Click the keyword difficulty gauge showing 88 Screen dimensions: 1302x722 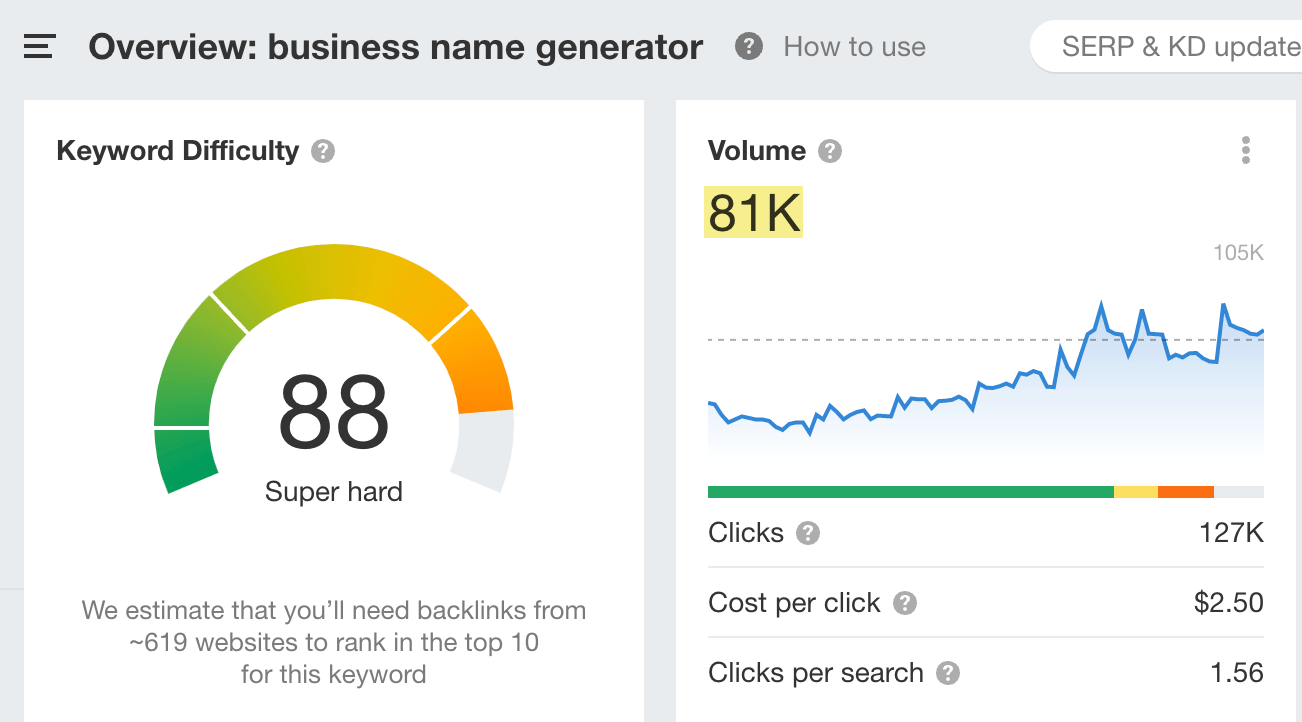pyautogui.click(x=333, y=413)
